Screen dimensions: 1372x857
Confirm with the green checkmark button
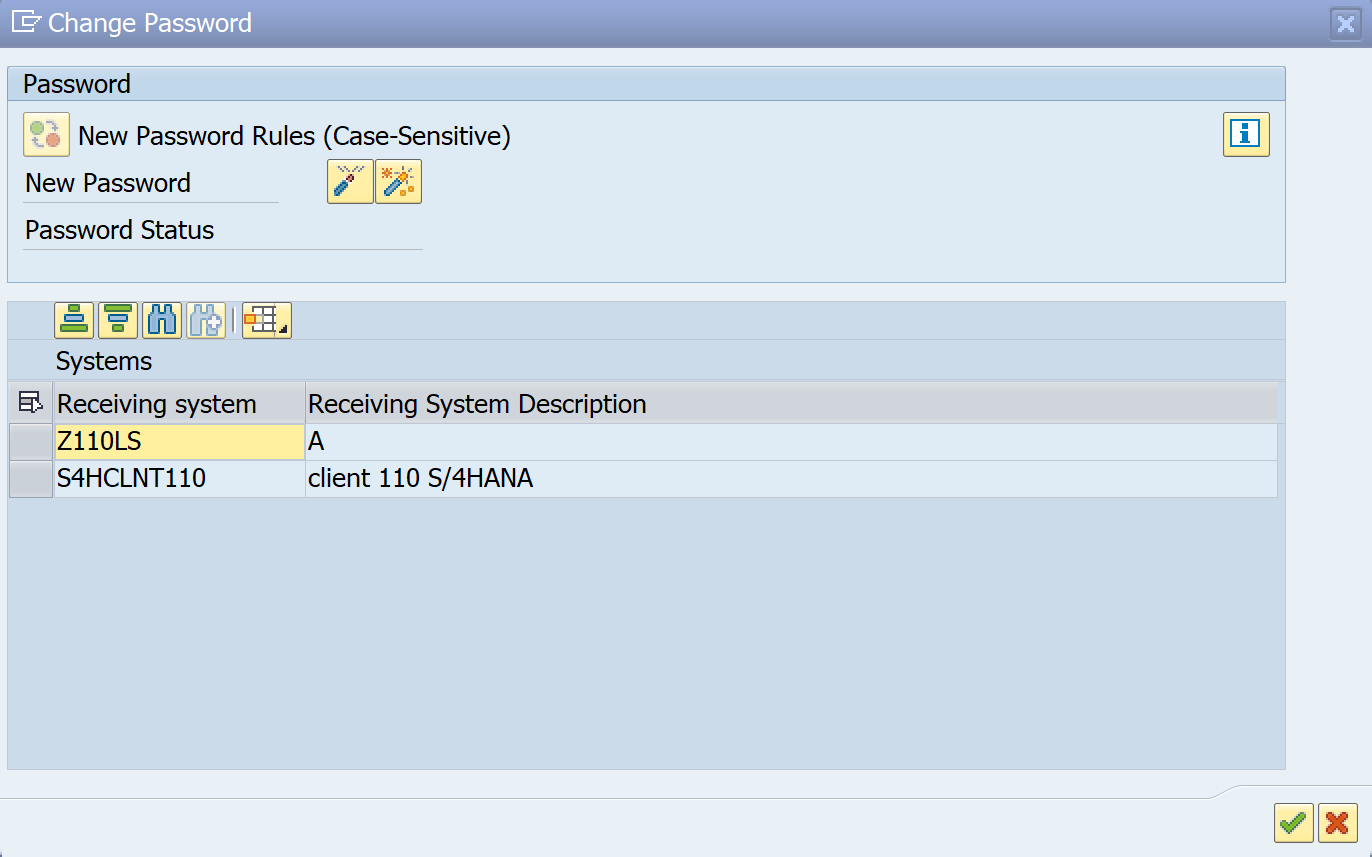[1293, 823]
